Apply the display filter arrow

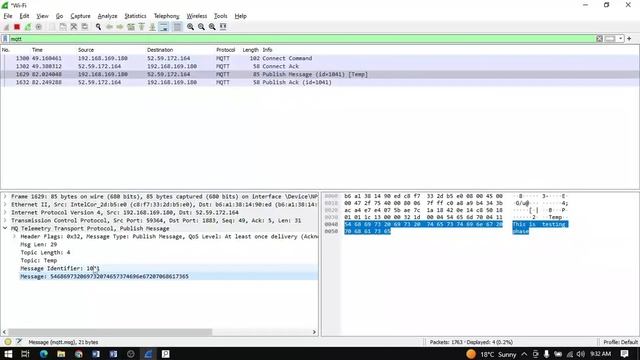610,39
